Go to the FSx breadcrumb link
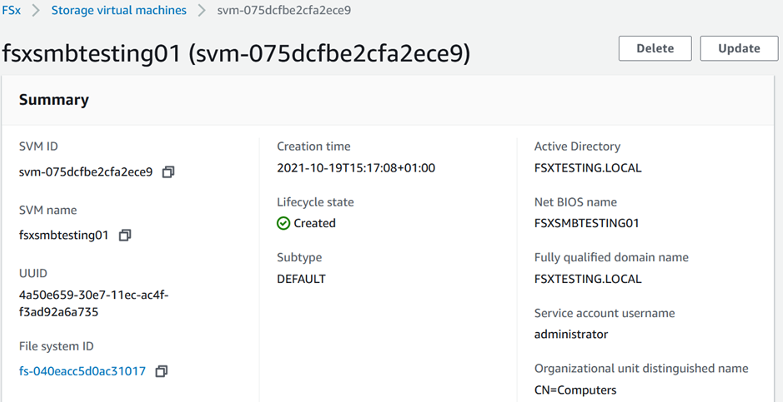Image resolution: width=783 pixels, height=406 pixels. coord(12,10)
